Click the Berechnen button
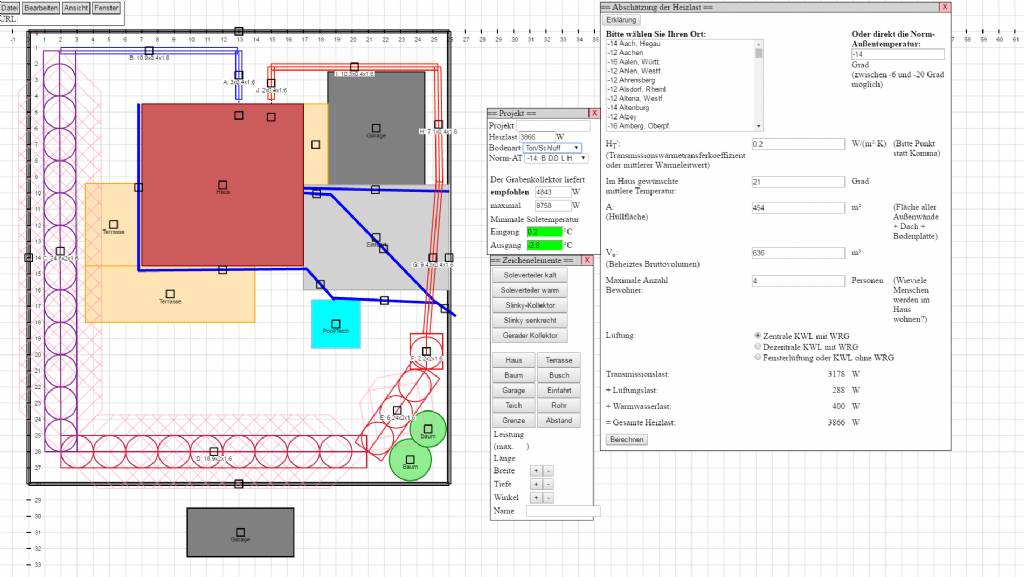 626,439
